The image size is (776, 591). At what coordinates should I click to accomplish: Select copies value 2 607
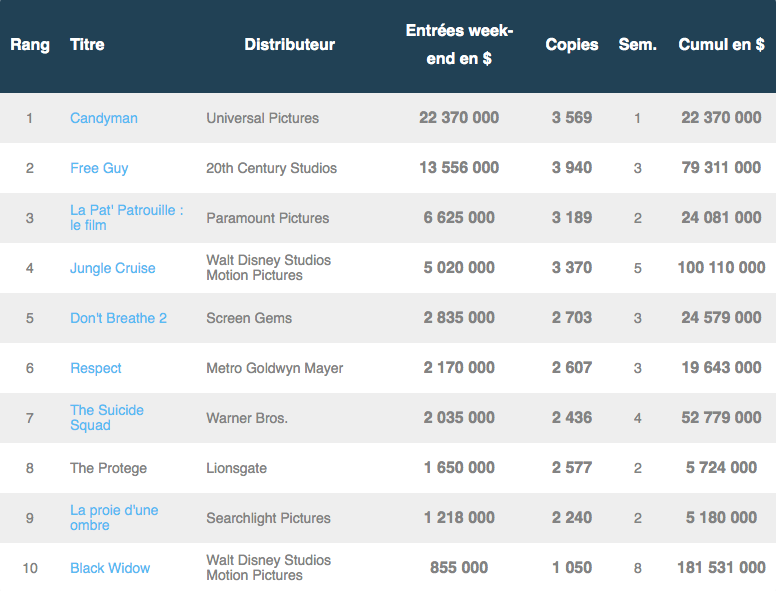click(572, 368)
